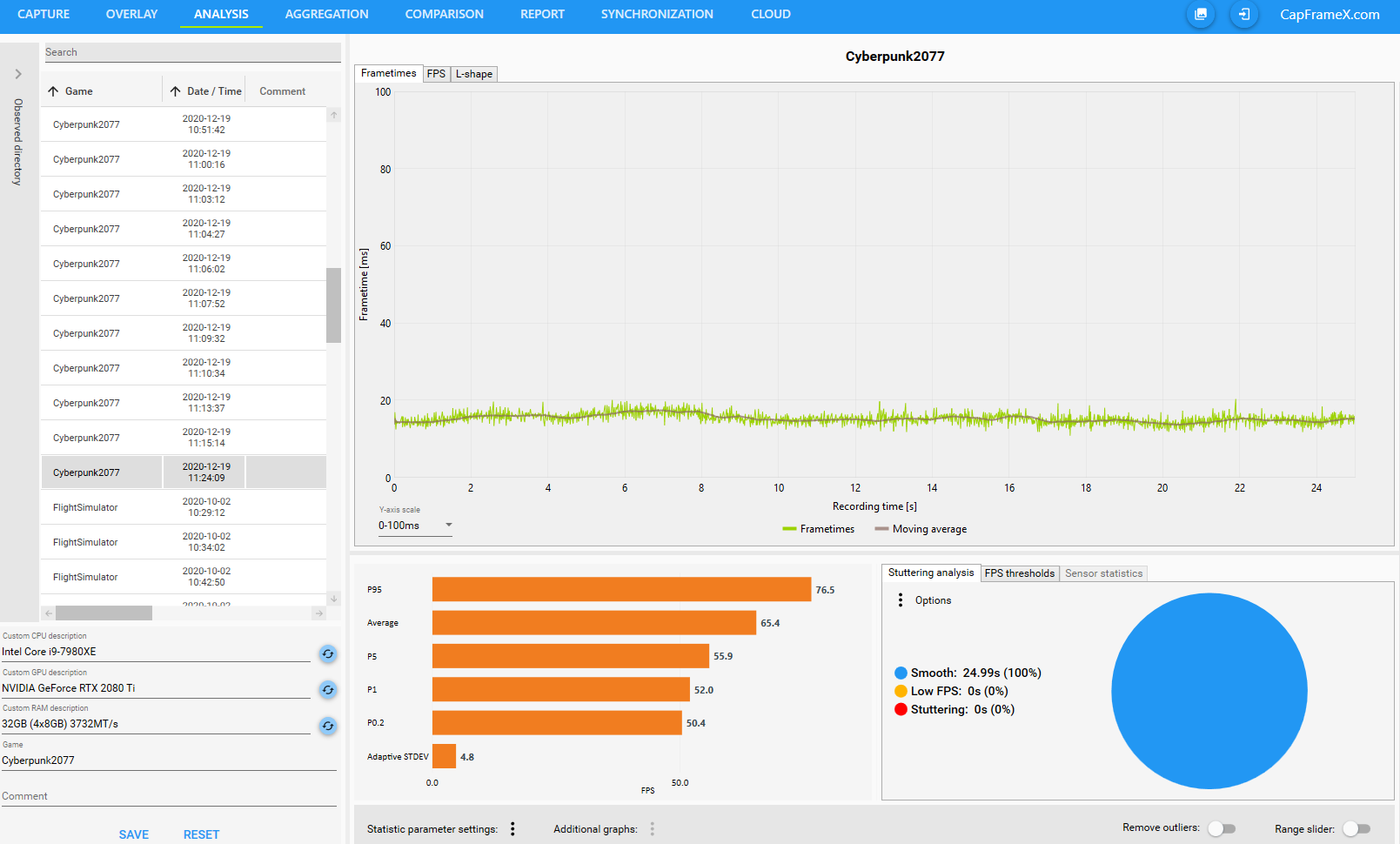The height and width of the screenshot is (844, 1400).
Task: Click the RESET button
Action: (x=201, y=834)
